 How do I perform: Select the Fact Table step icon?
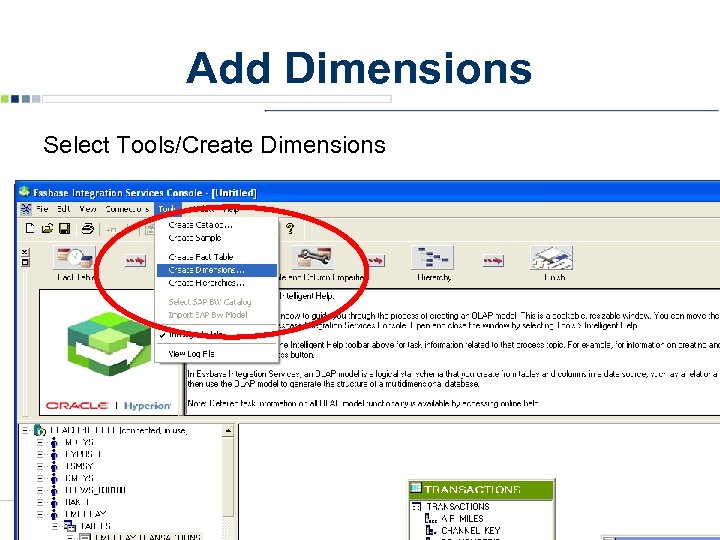[74, 258]
